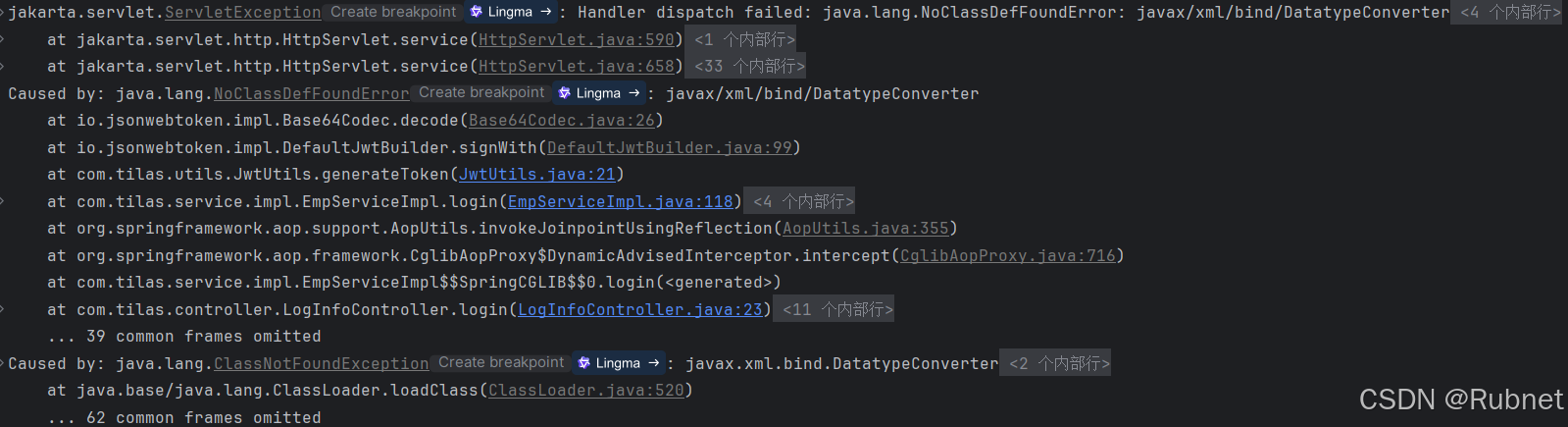
Task: Create breakpoint for ClassNotFoundException
Action: coord(501,363)
